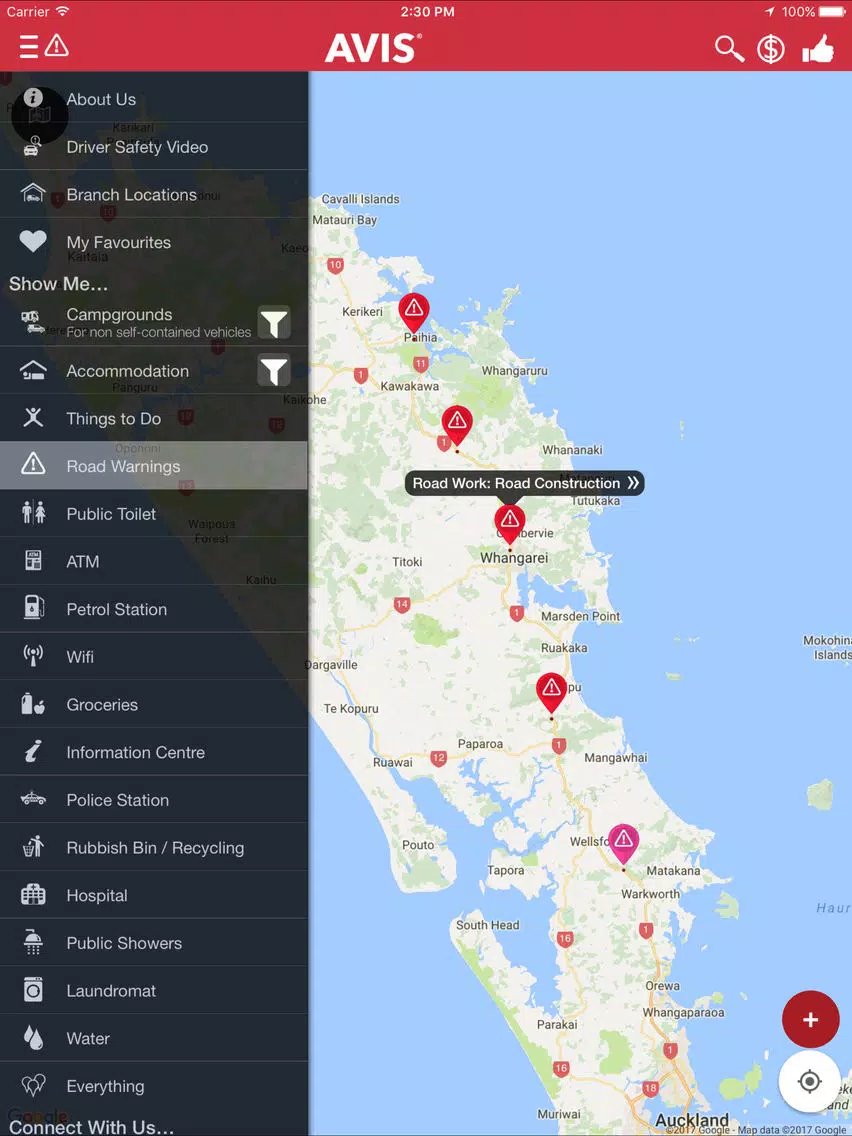Click the My Favourites heart icon
852x1136 pixels.
(x=33, y=241)
